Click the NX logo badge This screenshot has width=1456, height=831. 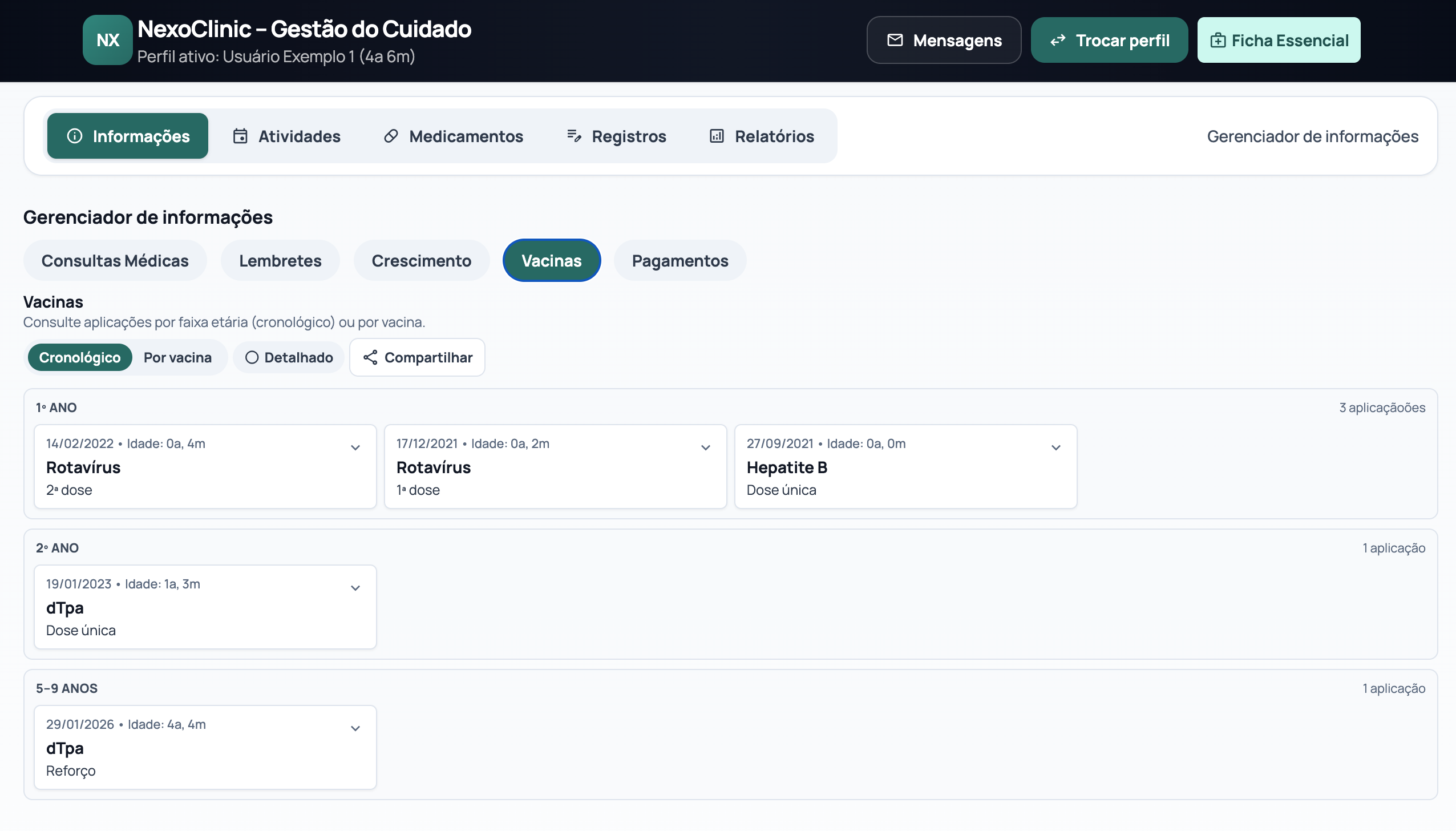pos(107,40)
